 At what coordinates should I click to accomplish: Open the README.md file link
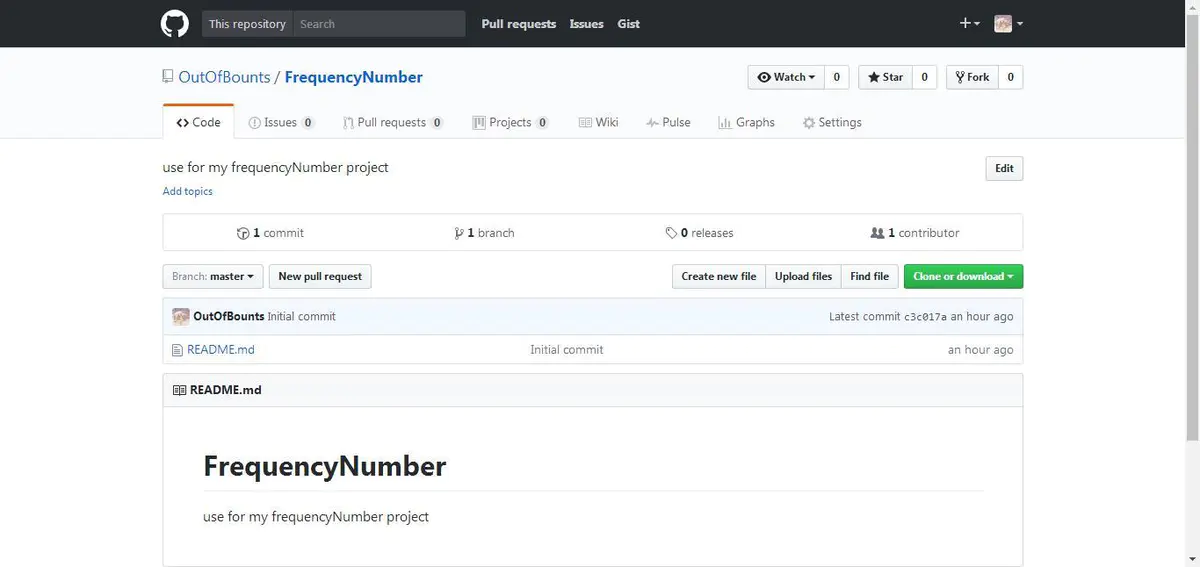[221, 350]
